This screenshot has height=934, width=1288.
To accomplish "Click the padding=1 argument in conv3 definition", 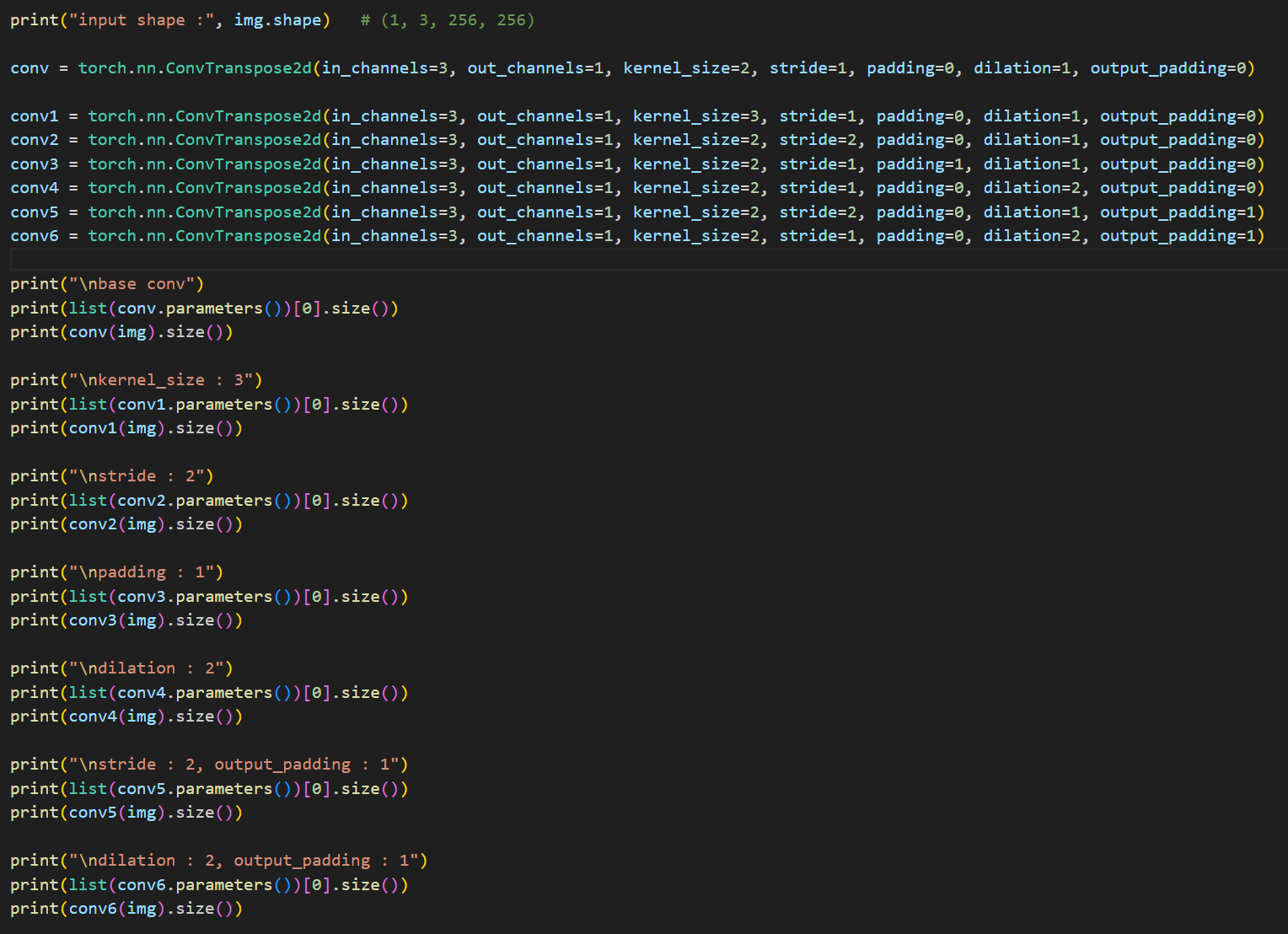I will [x=921, y=164].
